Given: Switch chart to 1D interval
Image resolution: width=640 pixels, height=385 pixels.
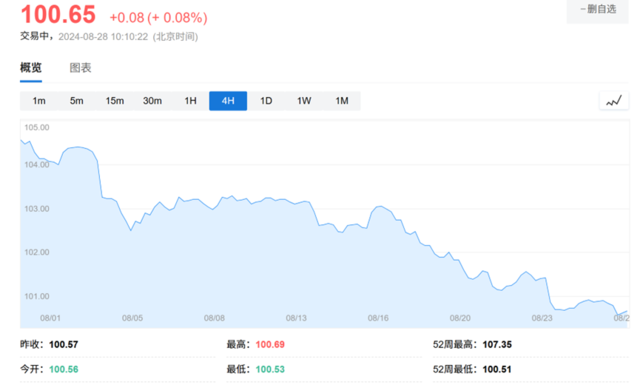Looking at the screenshot, I should point(266,101).
